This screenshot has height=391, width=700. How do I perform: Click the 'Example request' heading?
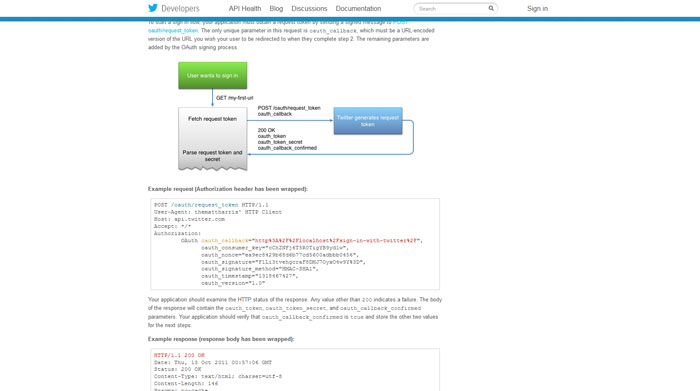click(228, 189)
